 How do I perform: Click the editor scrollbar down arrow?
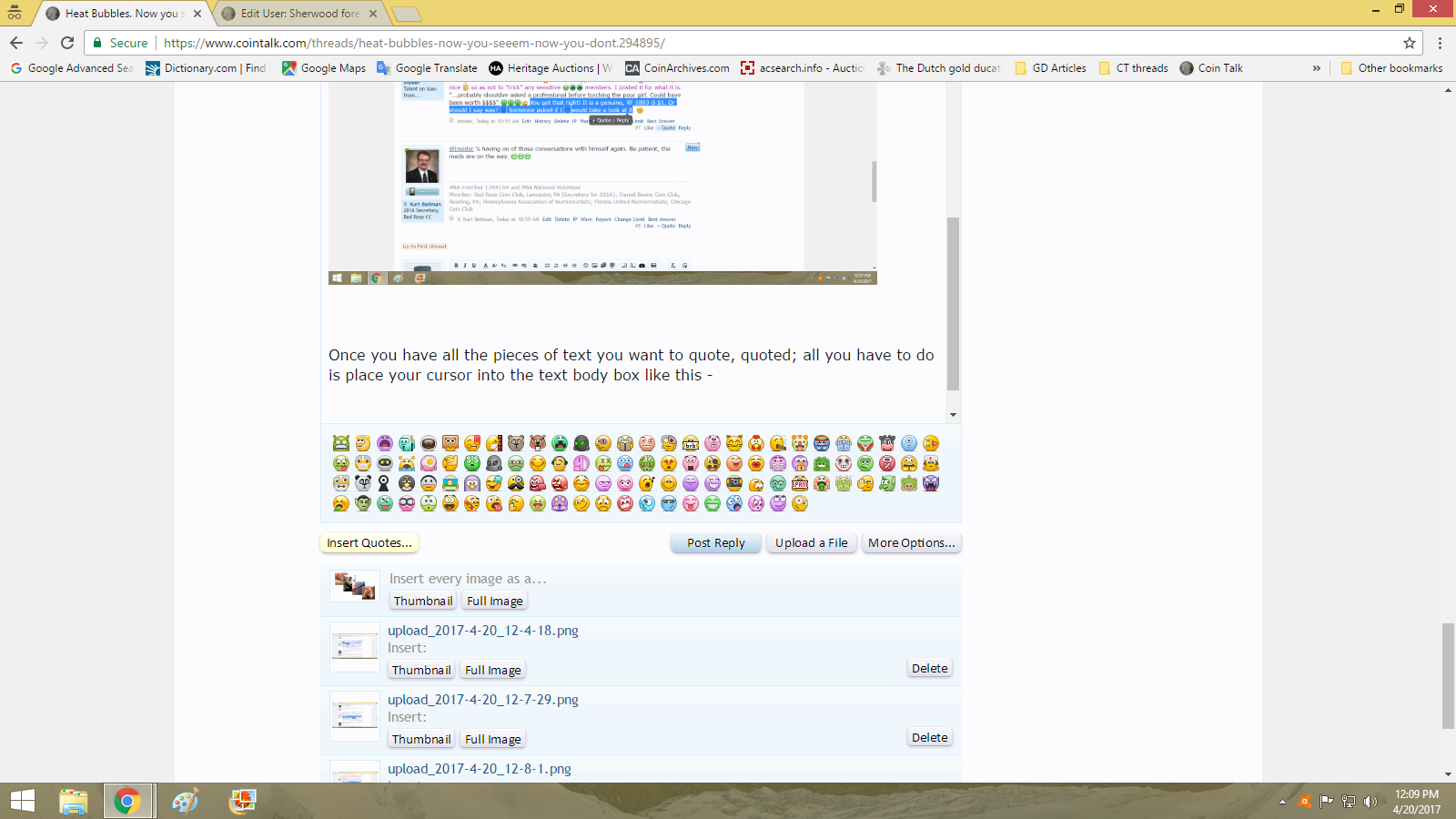(953, 415)
